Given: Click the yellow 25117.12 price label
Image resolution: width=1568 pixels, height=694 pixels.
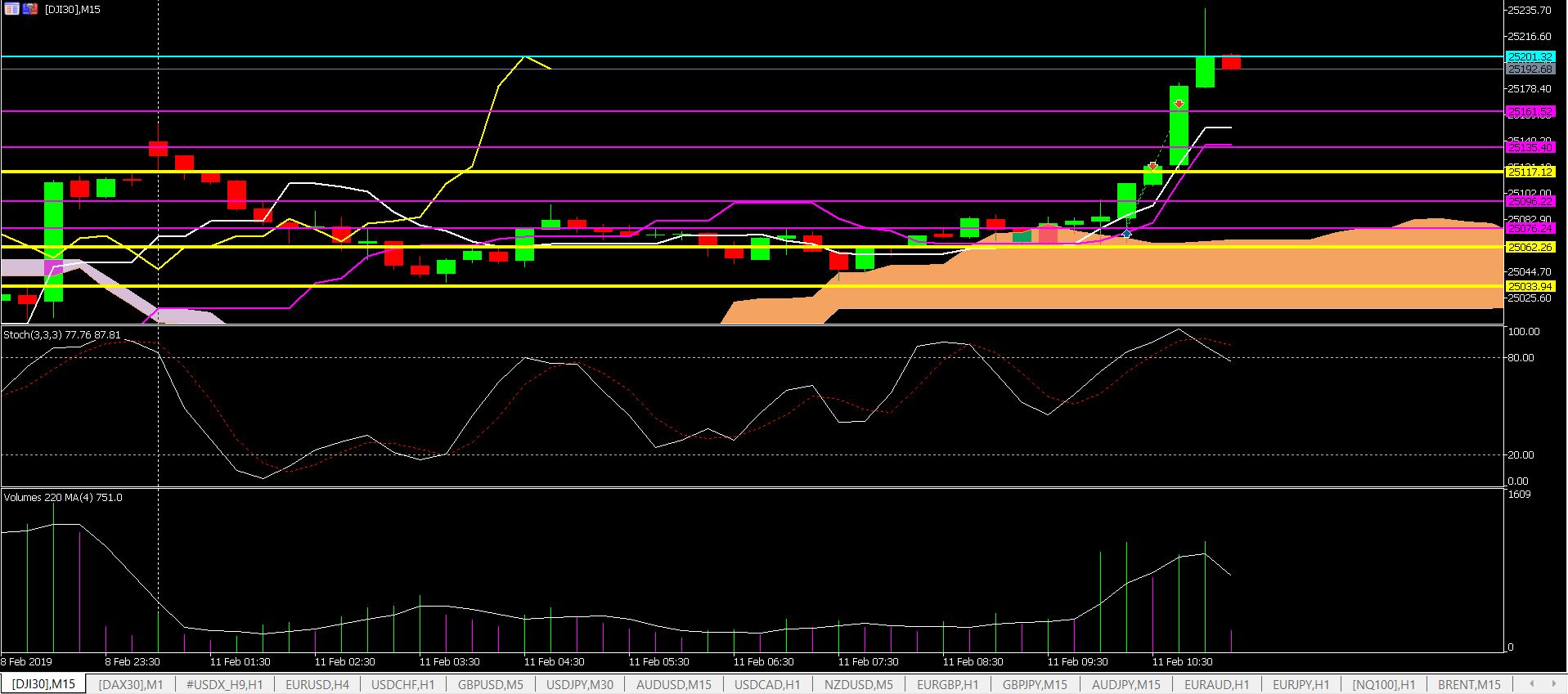Looking at the screenshot, I should click(x=1530, y=172).
